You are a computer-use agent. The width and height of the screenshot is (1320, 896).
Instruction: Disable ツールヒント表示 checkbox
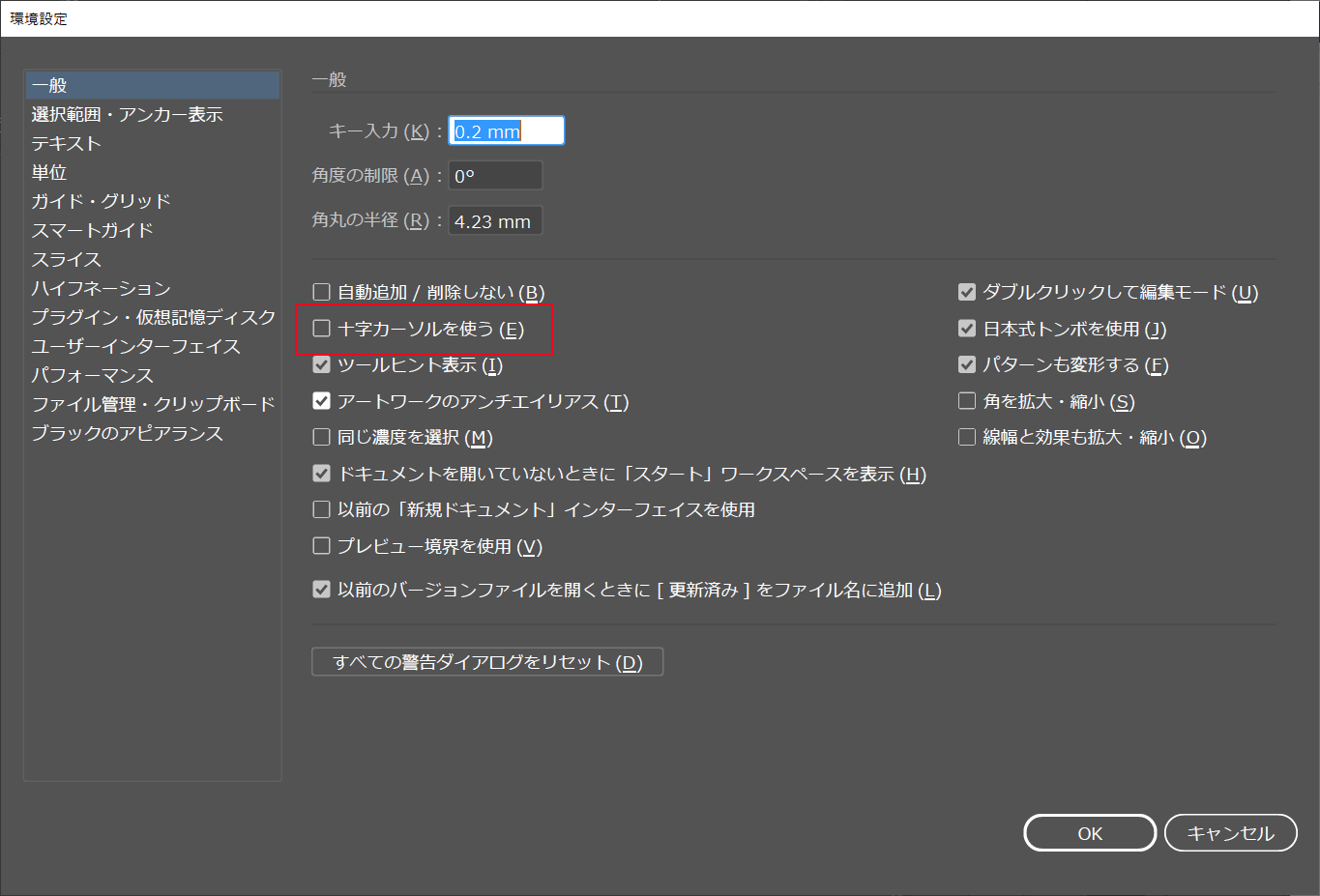point(322,365)
